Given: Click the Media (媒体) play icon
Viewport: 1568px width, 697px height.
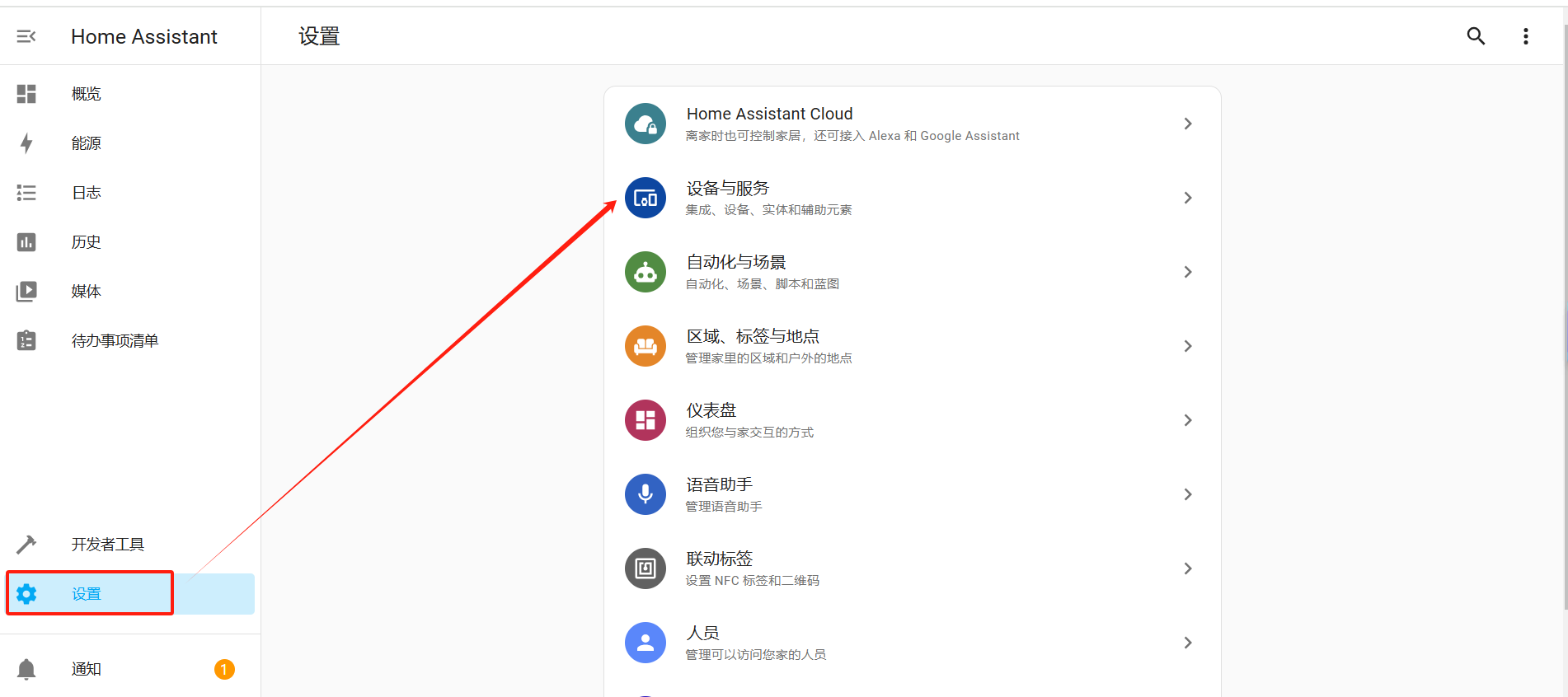Looking at the screenshot, I should click(26, 292).
